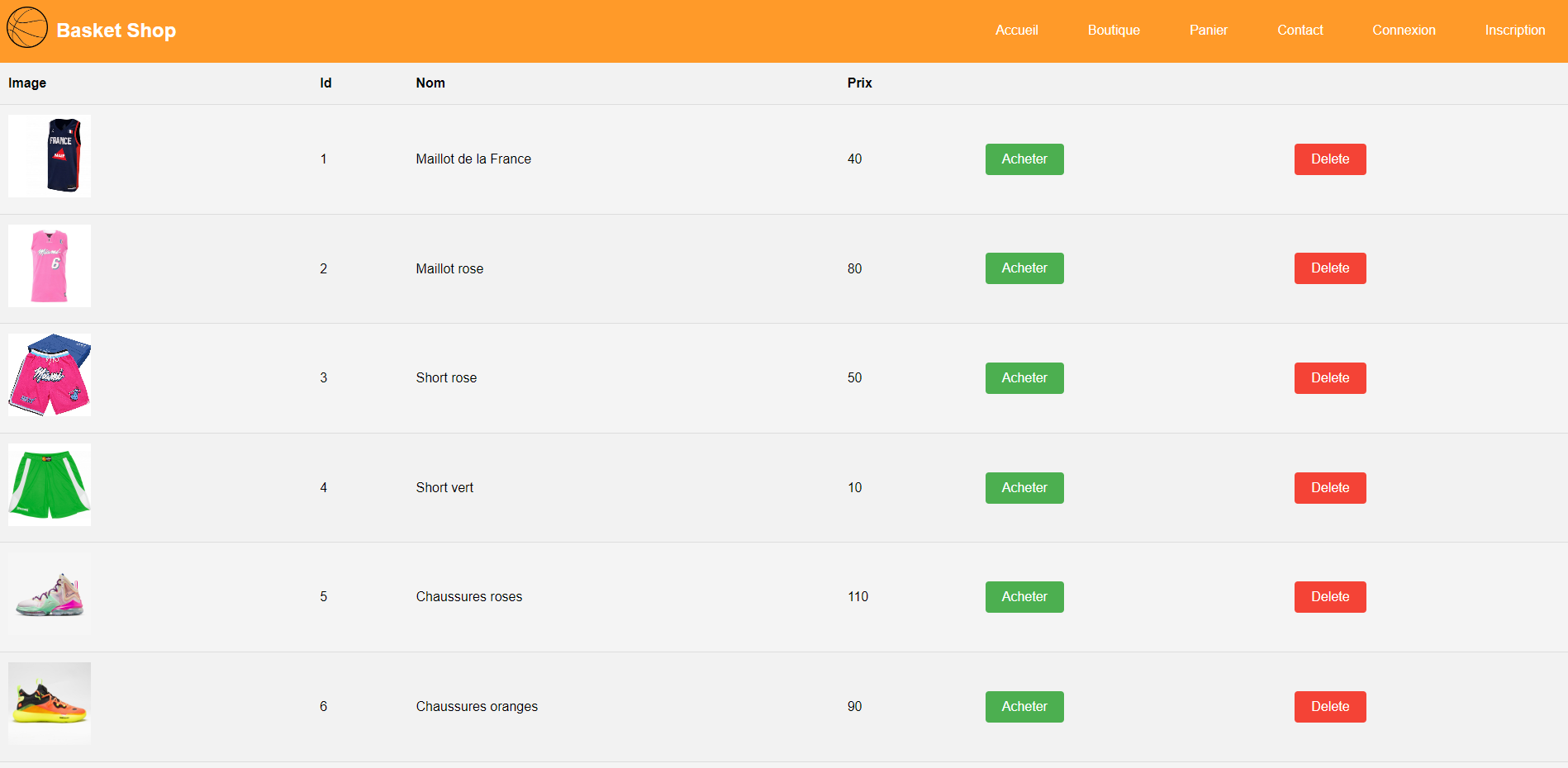Open the France jersey product image
The height and width of the screenshot is (768, 1568).
[50, 156]
